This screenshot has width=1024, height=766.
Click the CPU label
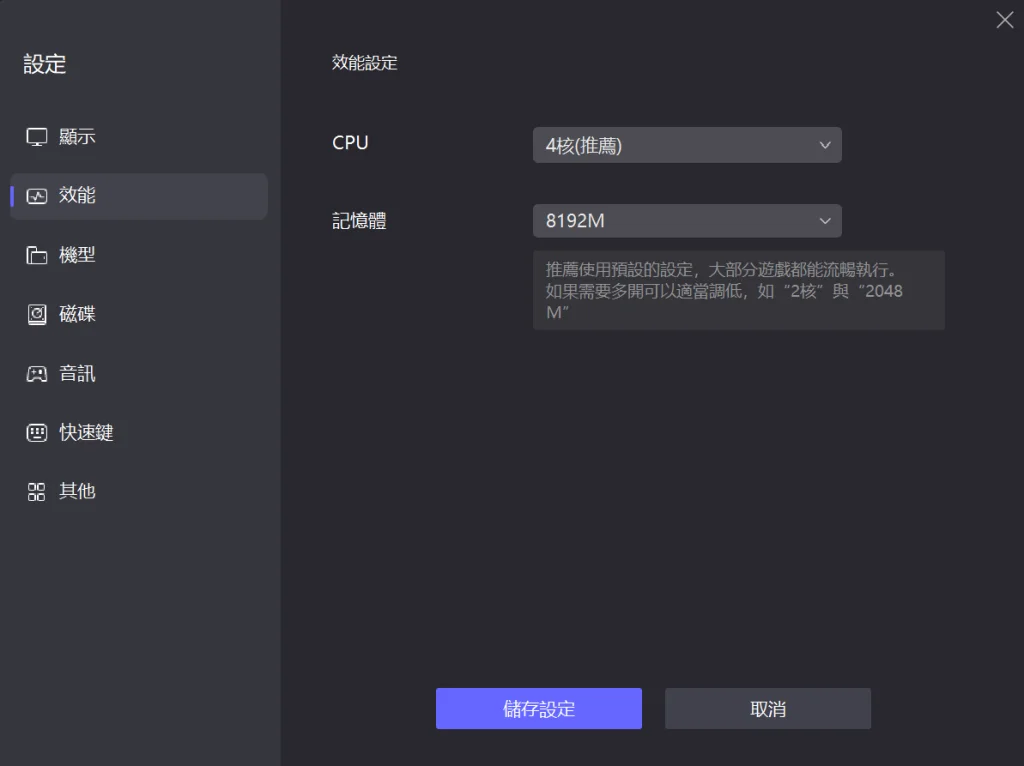[x=350, y=143]
